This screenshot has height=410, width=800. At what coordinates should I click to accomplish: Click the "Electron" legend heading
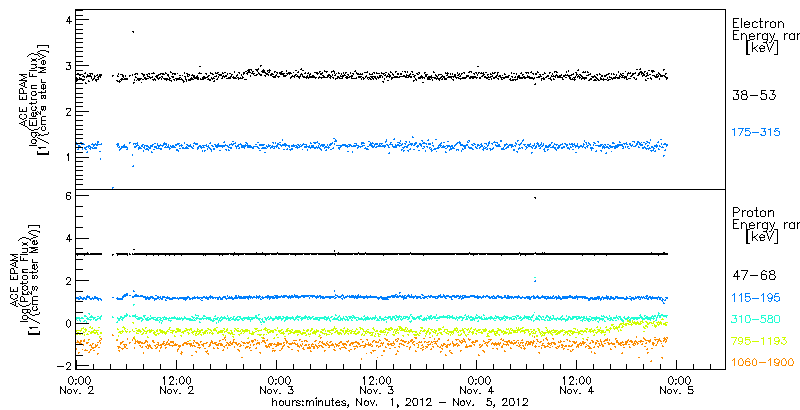(758, 23)
